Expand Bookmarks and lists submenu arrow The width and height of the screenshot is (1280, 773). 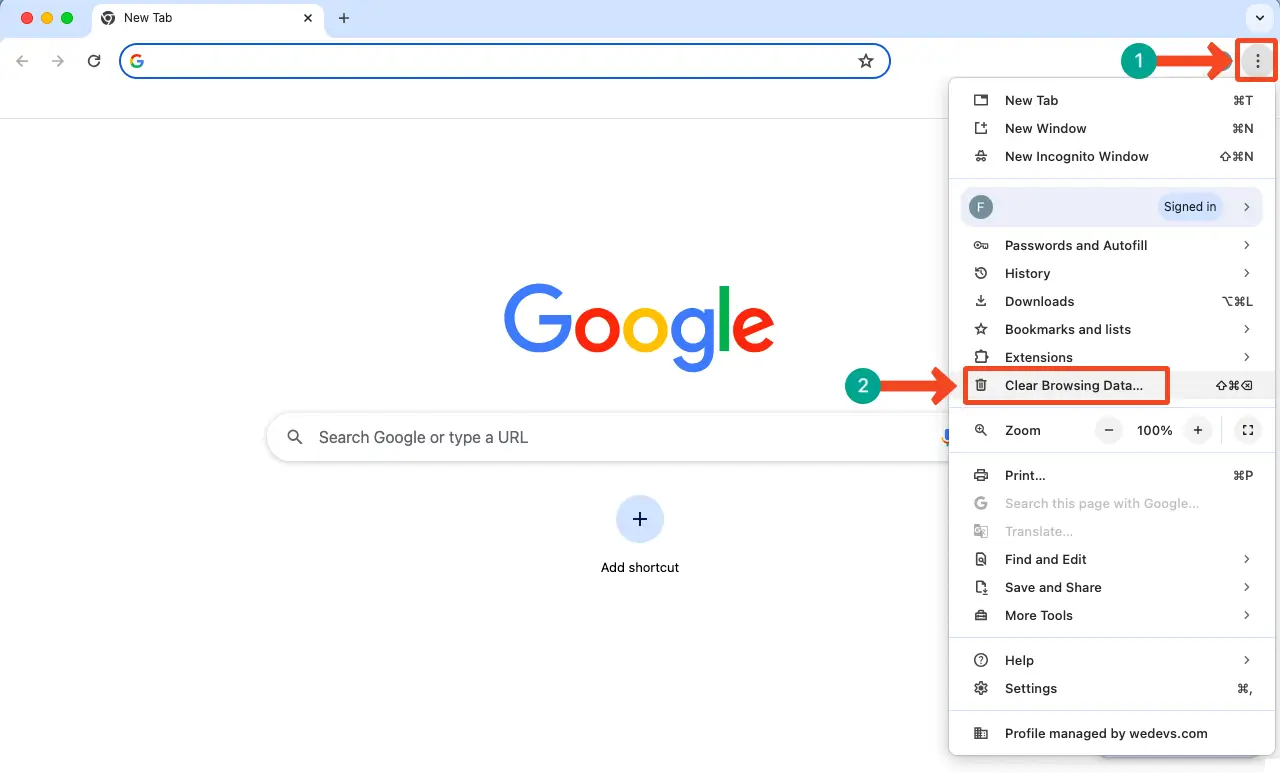(x=1246, y=329)
